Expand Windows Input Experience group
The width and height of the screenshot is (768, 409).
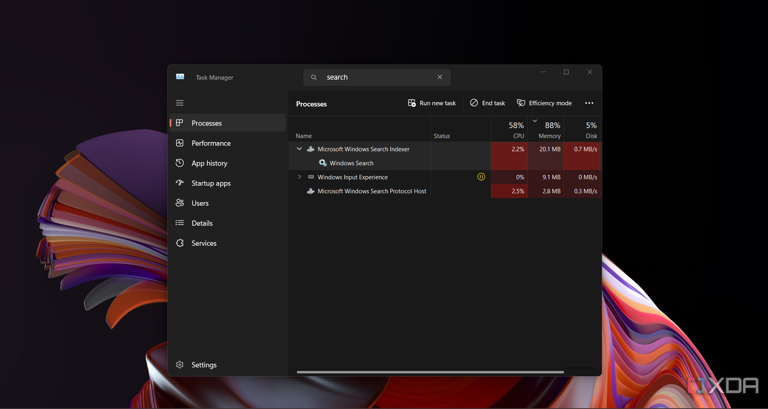coord(299,177)
